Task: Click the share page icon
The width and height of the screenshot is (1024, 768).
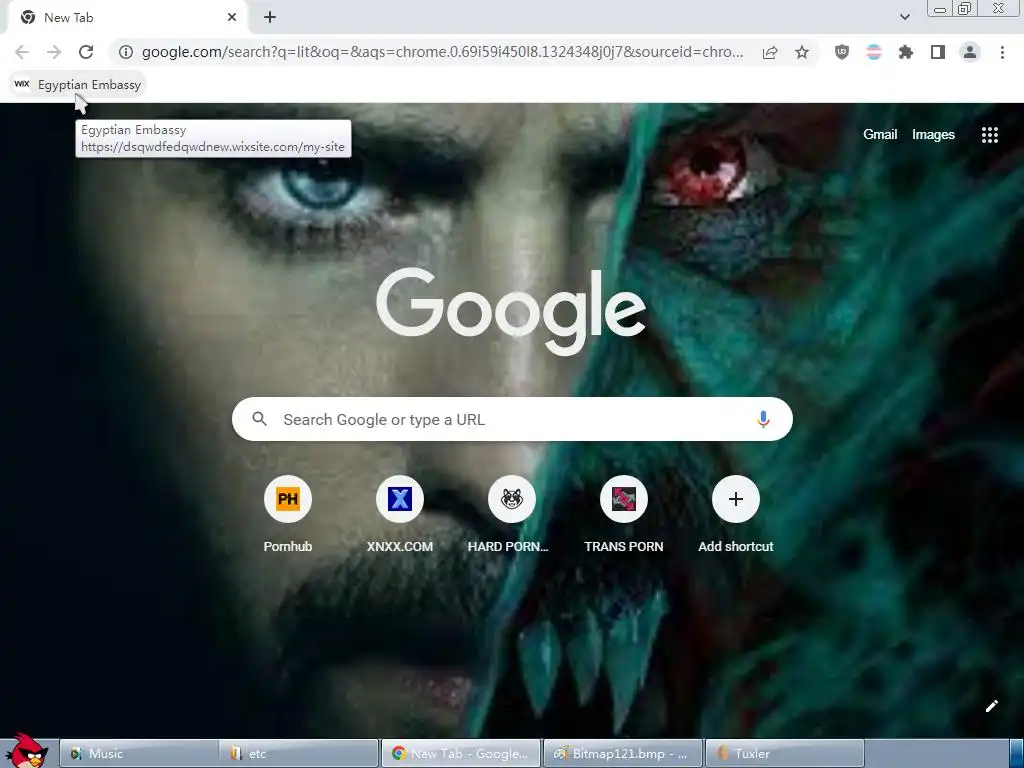Action: point(770,52)
